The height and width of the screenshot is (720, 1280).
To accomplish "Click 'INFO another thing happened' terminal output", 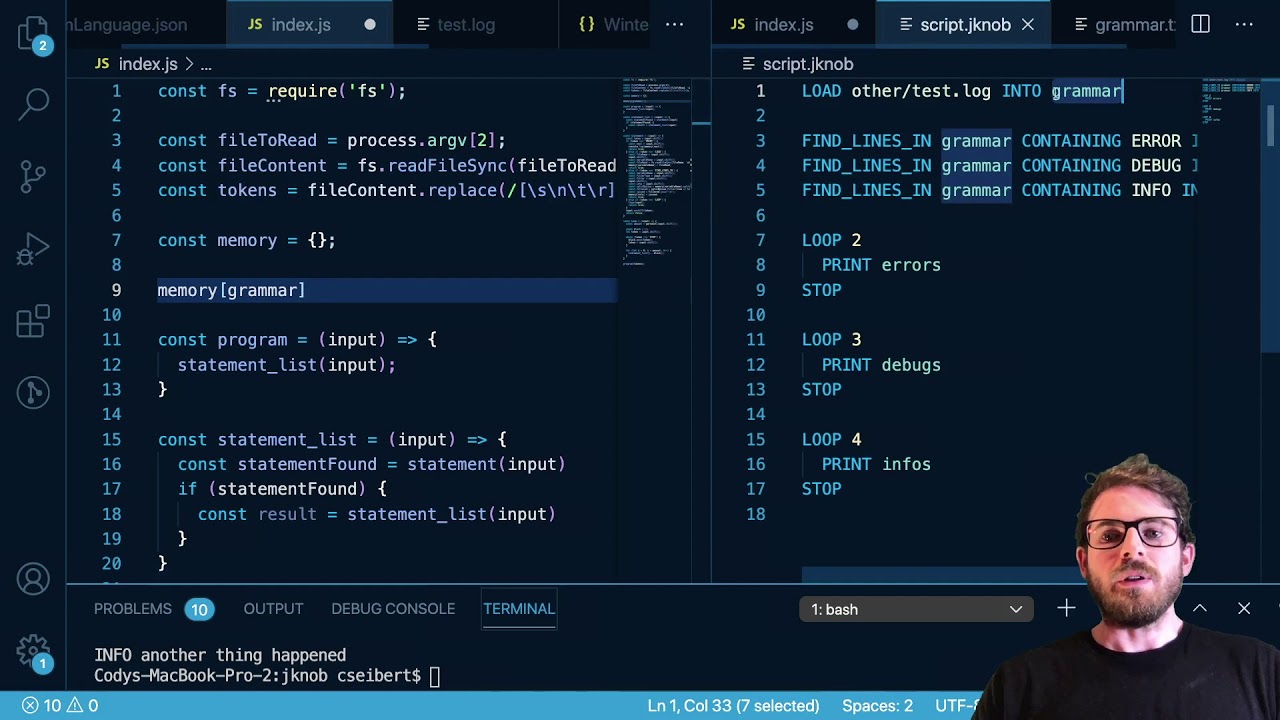I will pos(220,655).
